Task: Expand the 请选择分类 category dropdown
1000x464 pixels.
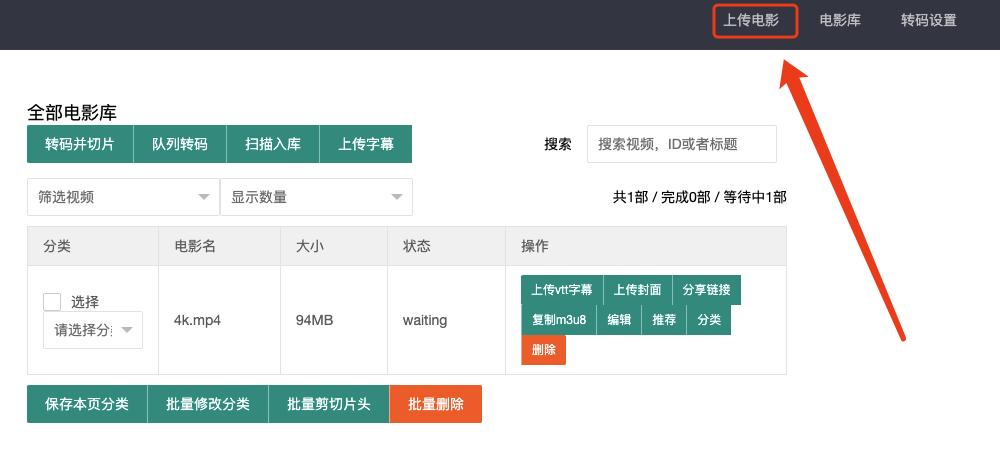Action: 93,330
